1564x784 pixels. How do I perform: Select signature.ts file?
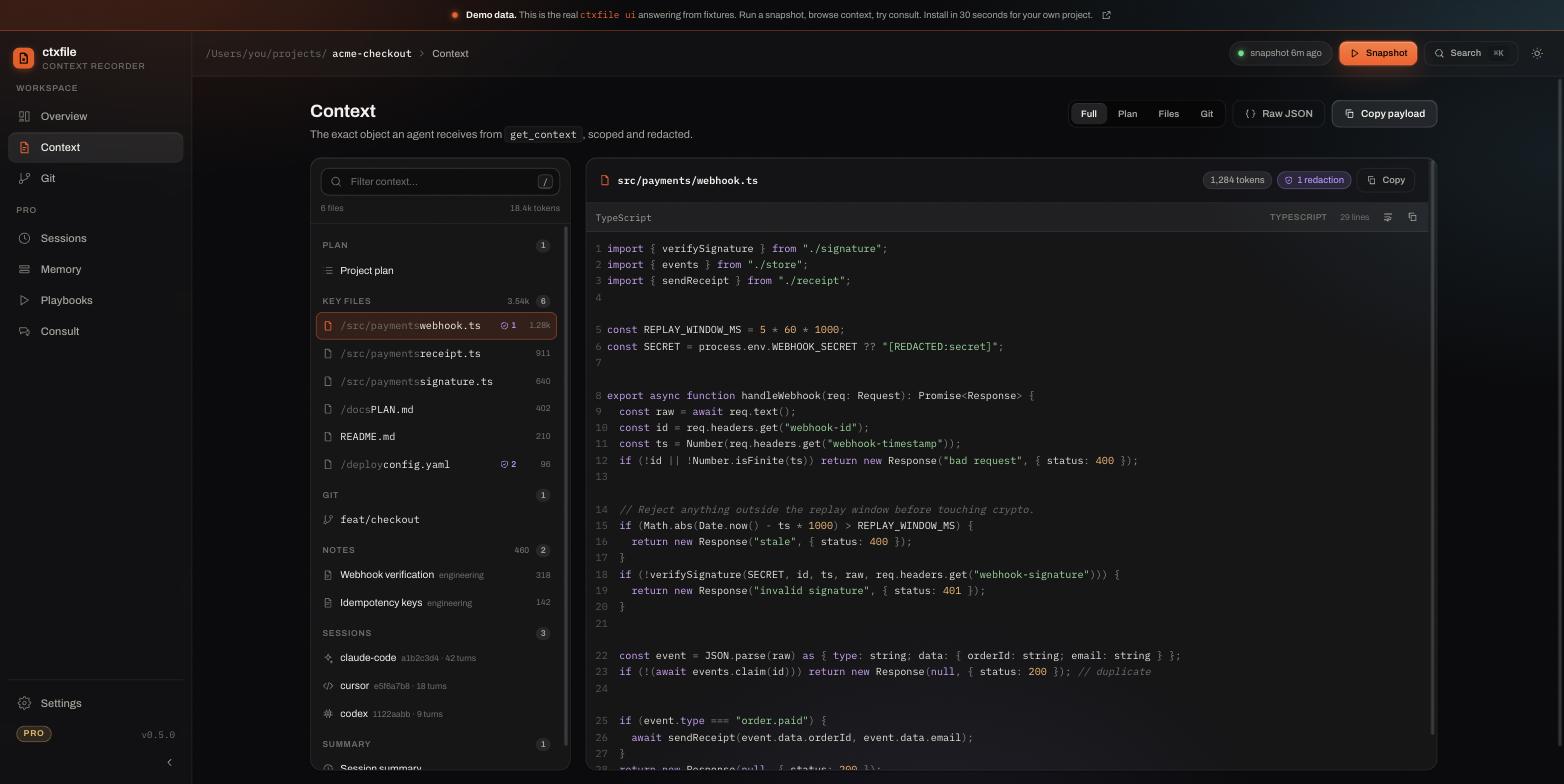point(436,382)
